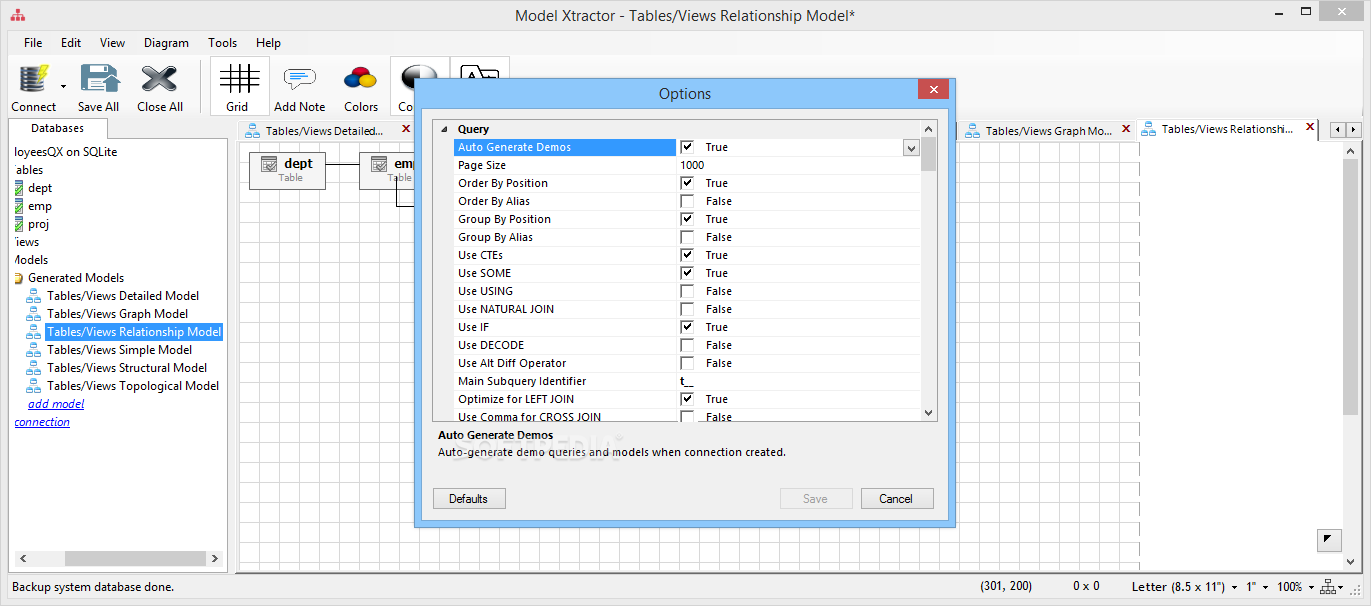Select the Tables/Views Relationship Model tree item
Image resolution: width=1371 pixels, height=606 pixels.
coord(134,332)
